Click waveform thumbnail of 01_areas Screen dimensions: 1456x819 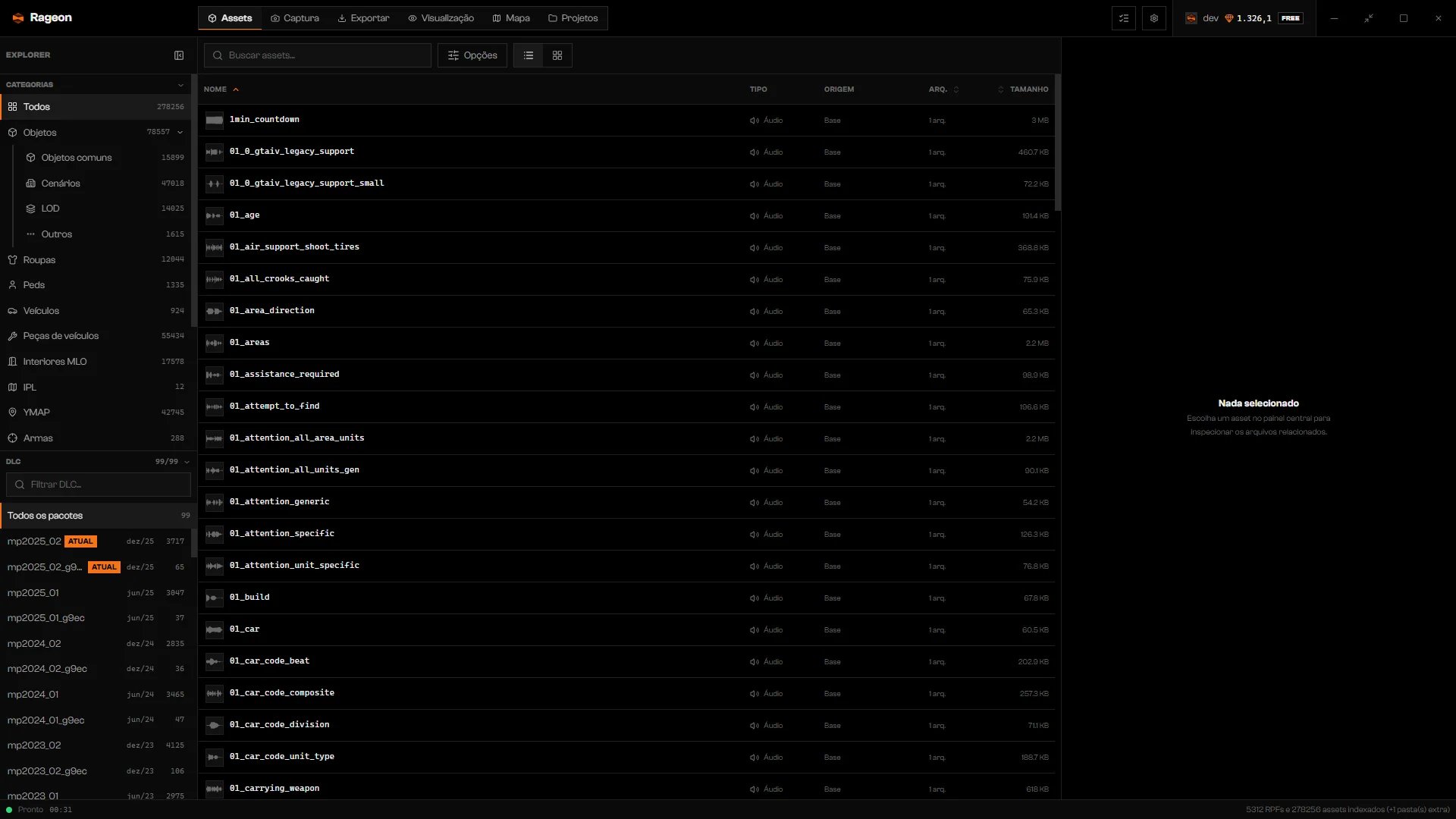click(x=215, y=343)
